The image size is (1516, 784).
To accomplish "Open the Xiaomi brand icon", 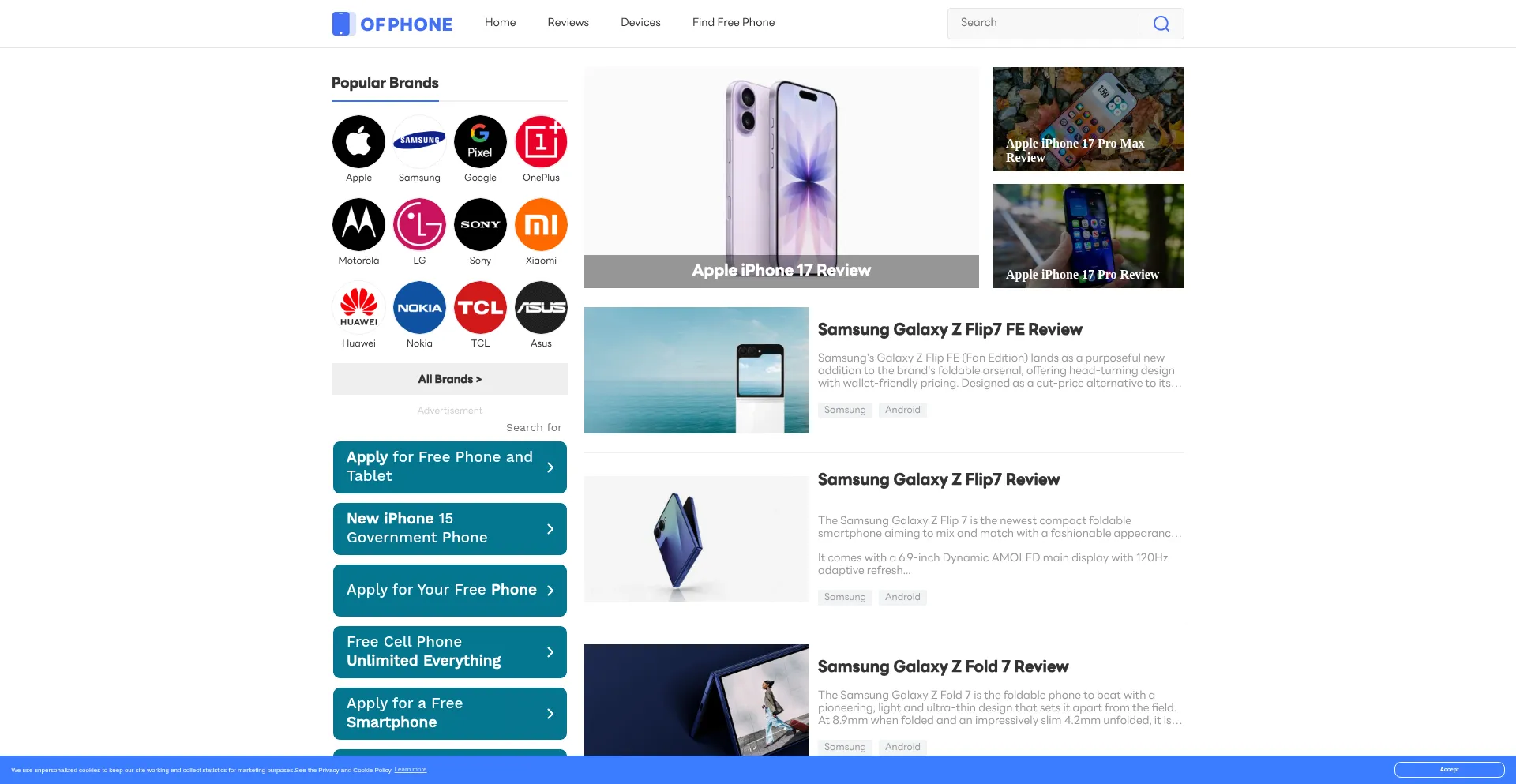I will tap(541, 225).
